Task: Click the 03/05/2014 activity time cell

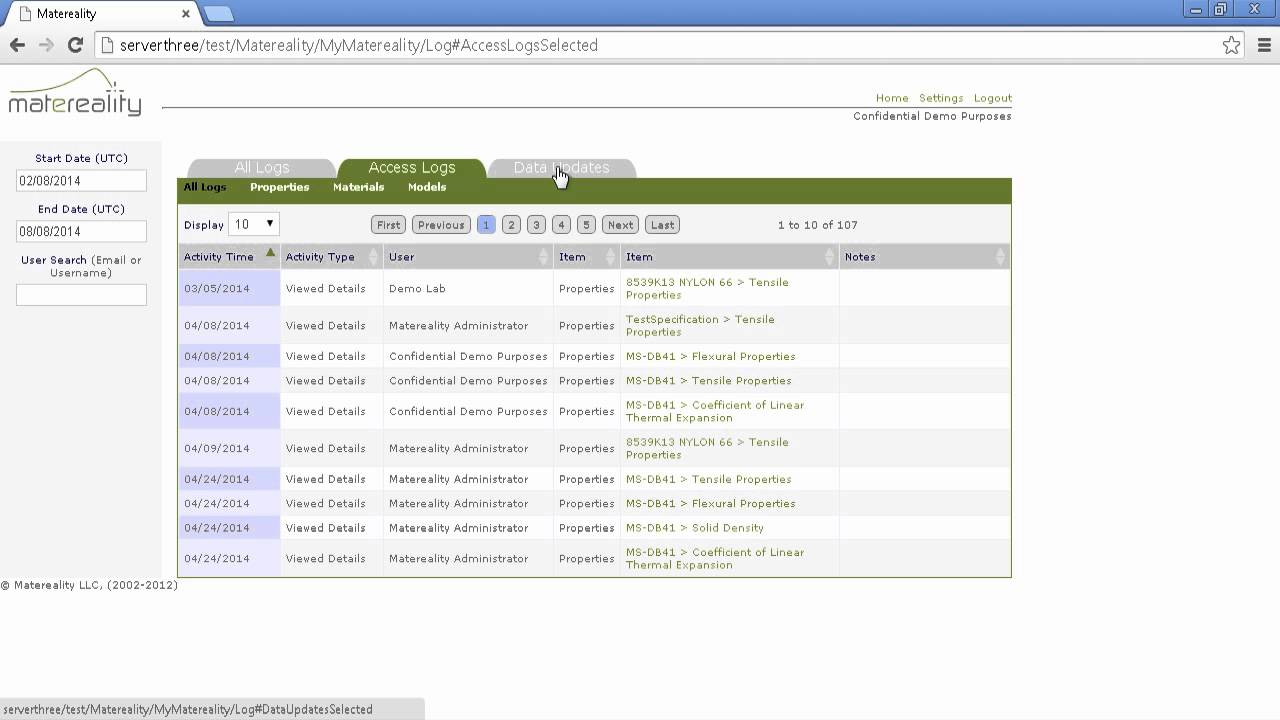Action: pyautogui.click(x=229, y=288)
